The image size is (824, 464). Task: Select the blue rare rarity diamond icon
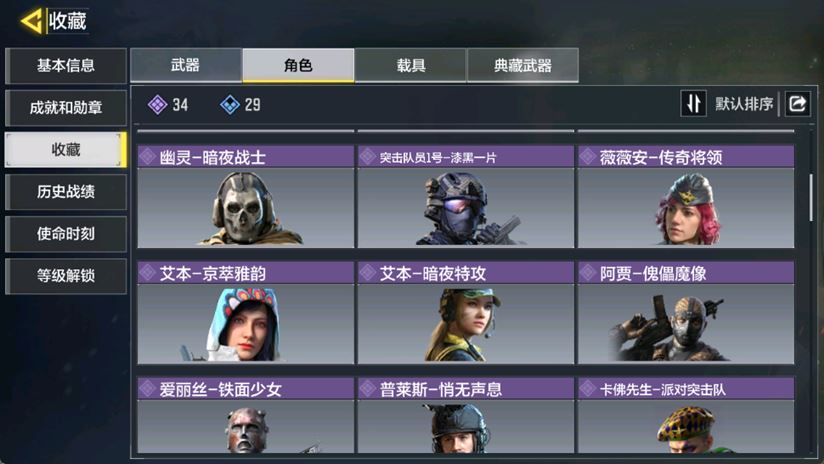coord(230,105)
